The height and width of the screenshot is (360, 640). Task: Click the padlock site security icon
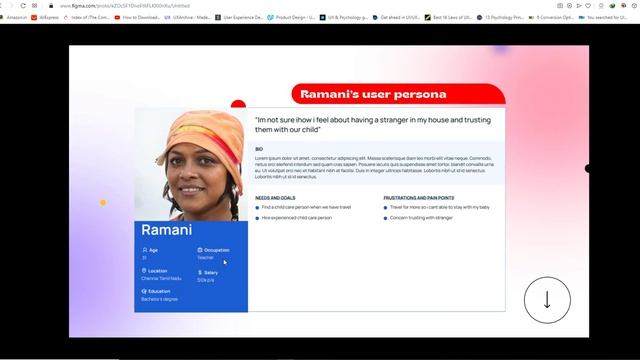pos(51,6)
